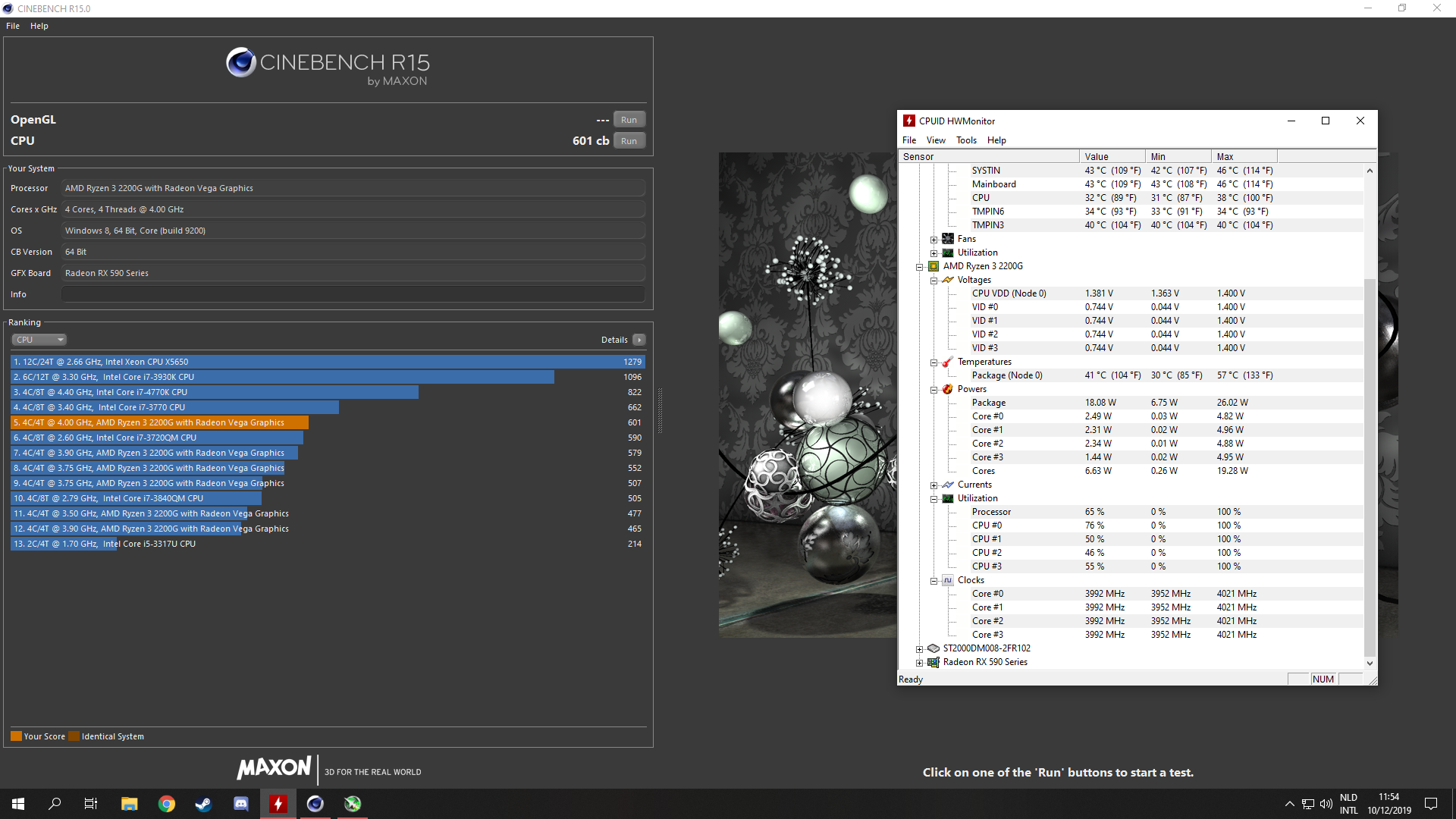Image resolution: width=1456 pixels, height=819 pixels.
Task: Open HWMonitor Help menu
Action: 996,140
